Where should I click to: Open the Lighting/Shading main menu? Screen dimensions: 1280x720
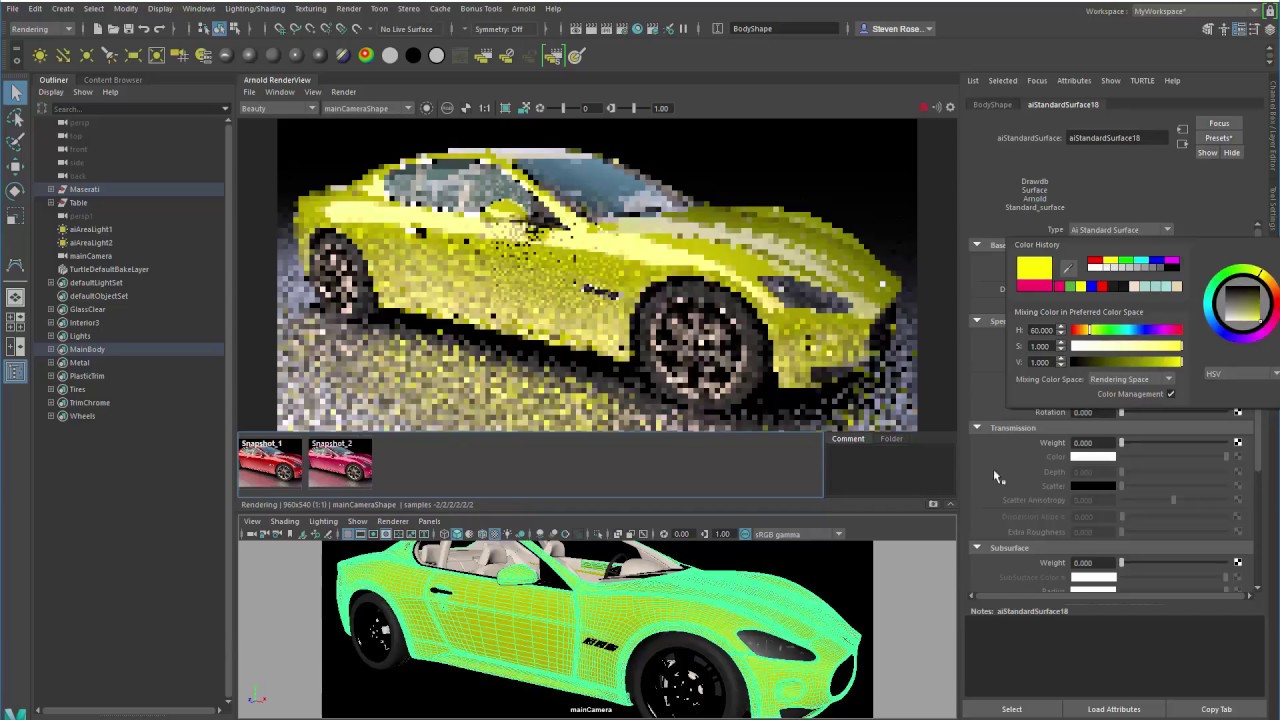coord(255,9)
